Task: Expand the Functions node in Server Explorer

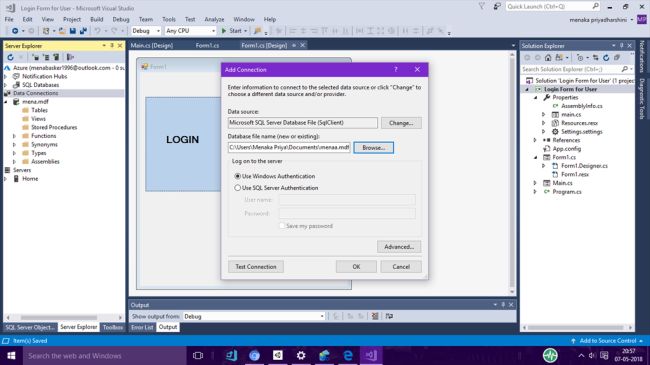Action: tap(14, 136)
